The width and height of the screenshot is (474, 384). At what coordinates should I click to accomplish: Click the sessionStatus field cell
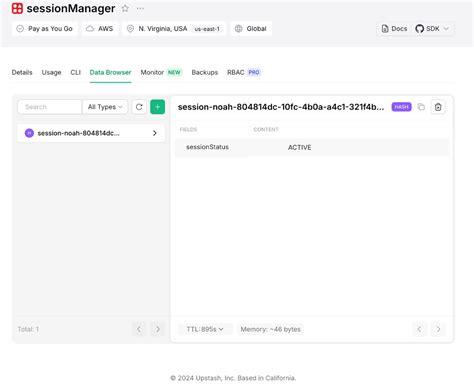coord(207,147)
